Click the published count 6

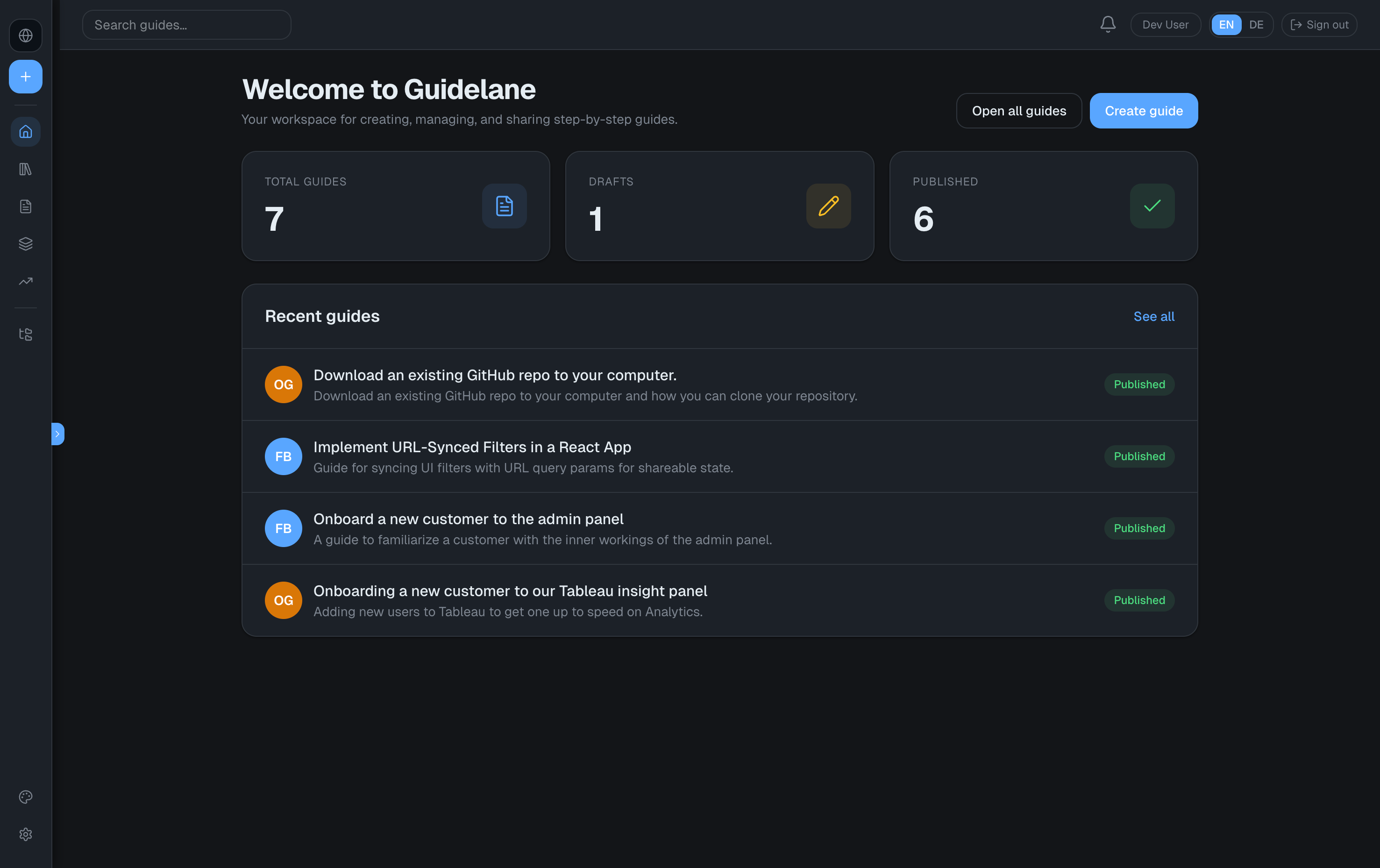[923, 219]
